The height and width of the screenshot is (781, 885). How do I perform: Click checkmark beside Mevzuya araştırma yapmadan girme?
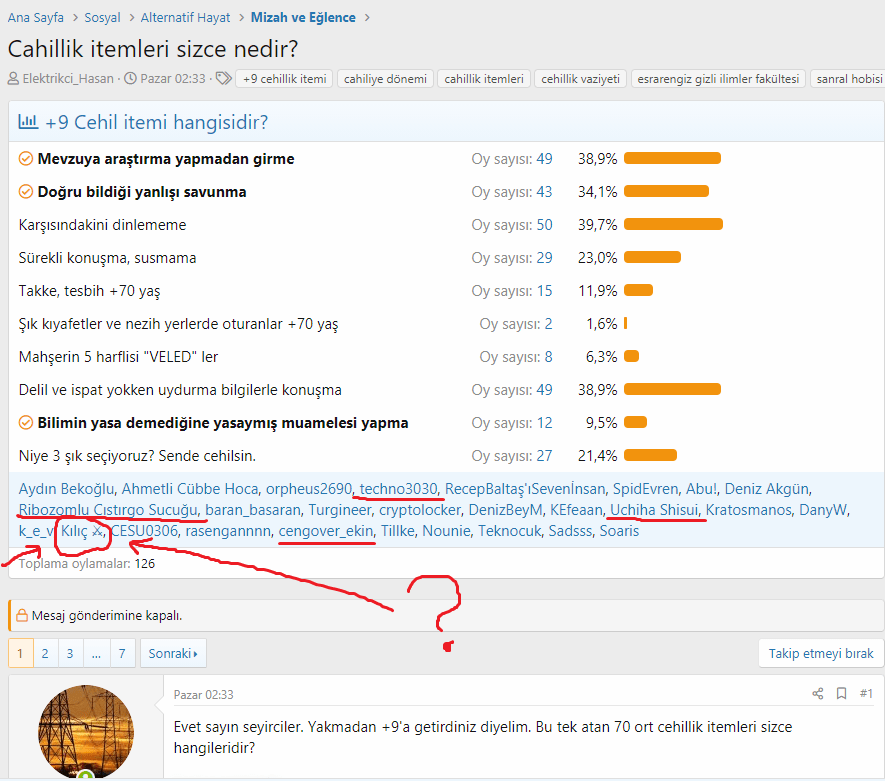coord(25,159)
